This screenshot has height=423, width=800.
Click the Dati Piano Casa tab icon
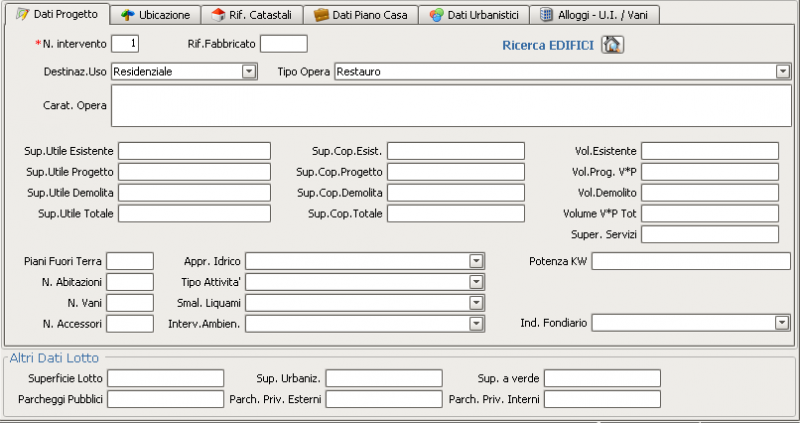pos(320,15)
